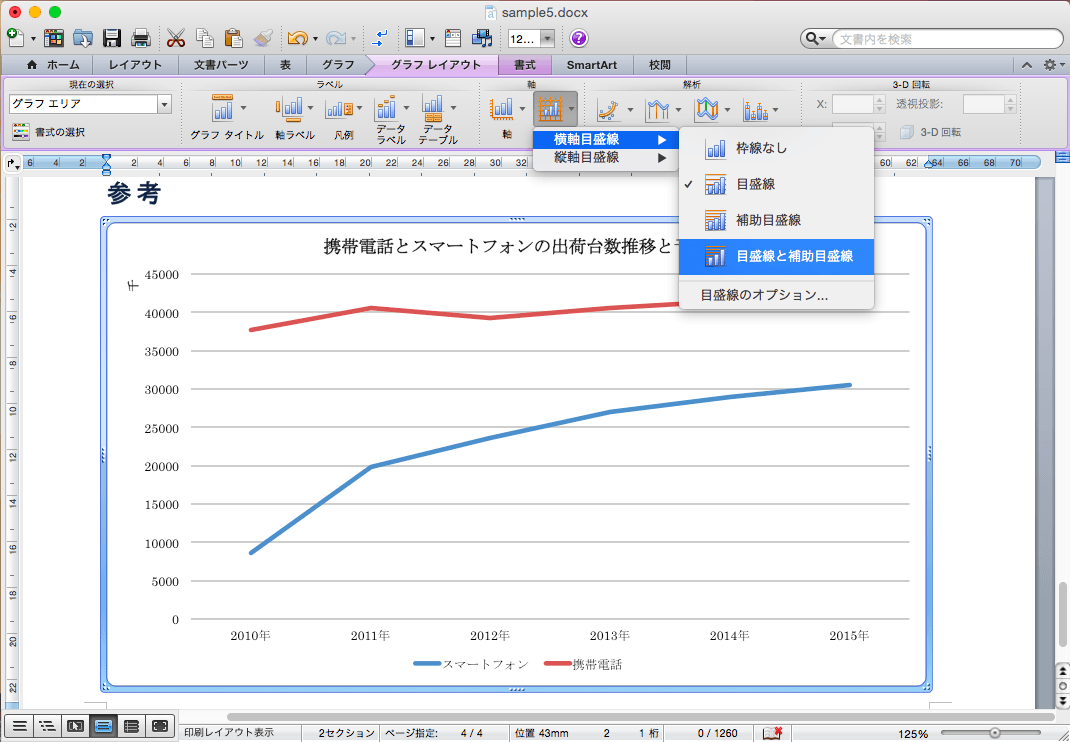
Task: Redo the last undone action
Action: click(335, 38)
